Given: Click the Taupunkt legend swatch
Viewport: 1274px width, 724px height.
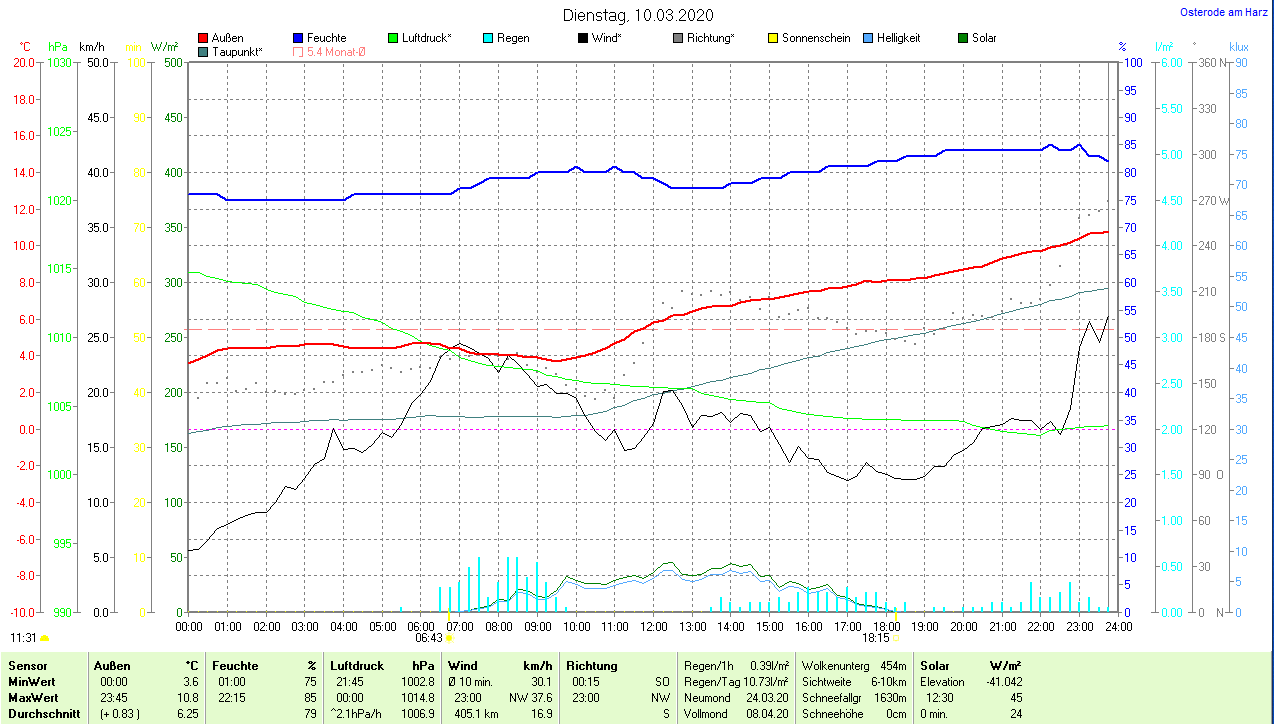Looking at the screenshot, I should pyautogui.click(x=204, y=52).
